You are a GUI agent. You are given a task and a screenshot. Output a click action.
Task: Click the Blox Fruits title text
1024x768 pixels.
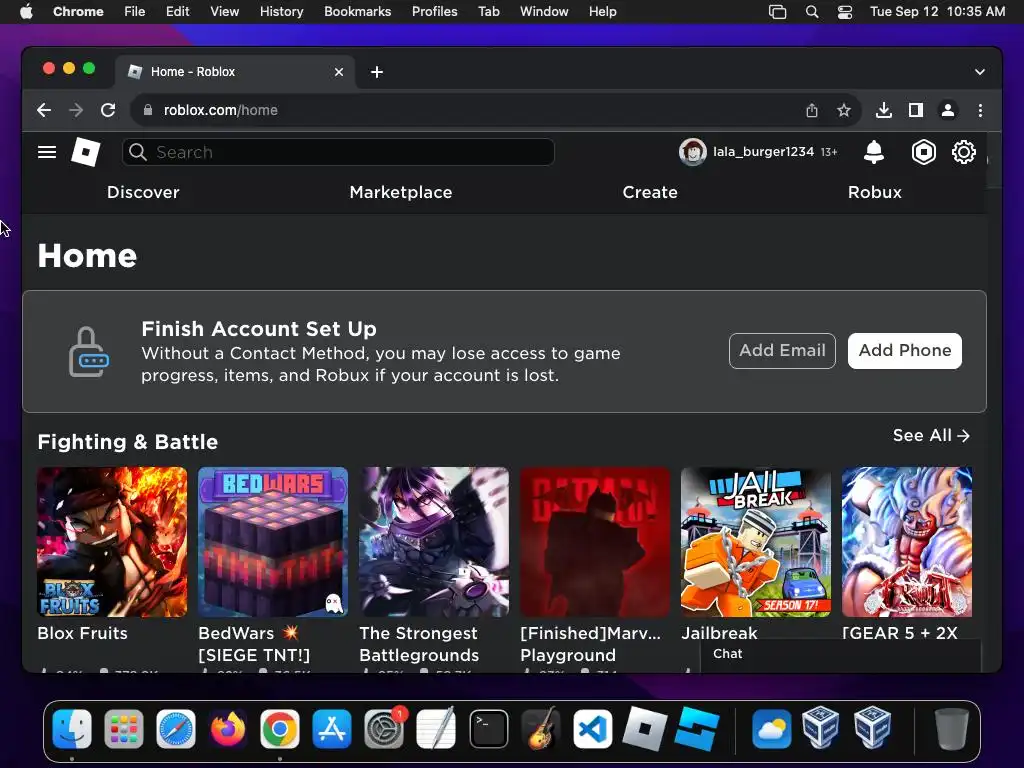coord(82,633)
